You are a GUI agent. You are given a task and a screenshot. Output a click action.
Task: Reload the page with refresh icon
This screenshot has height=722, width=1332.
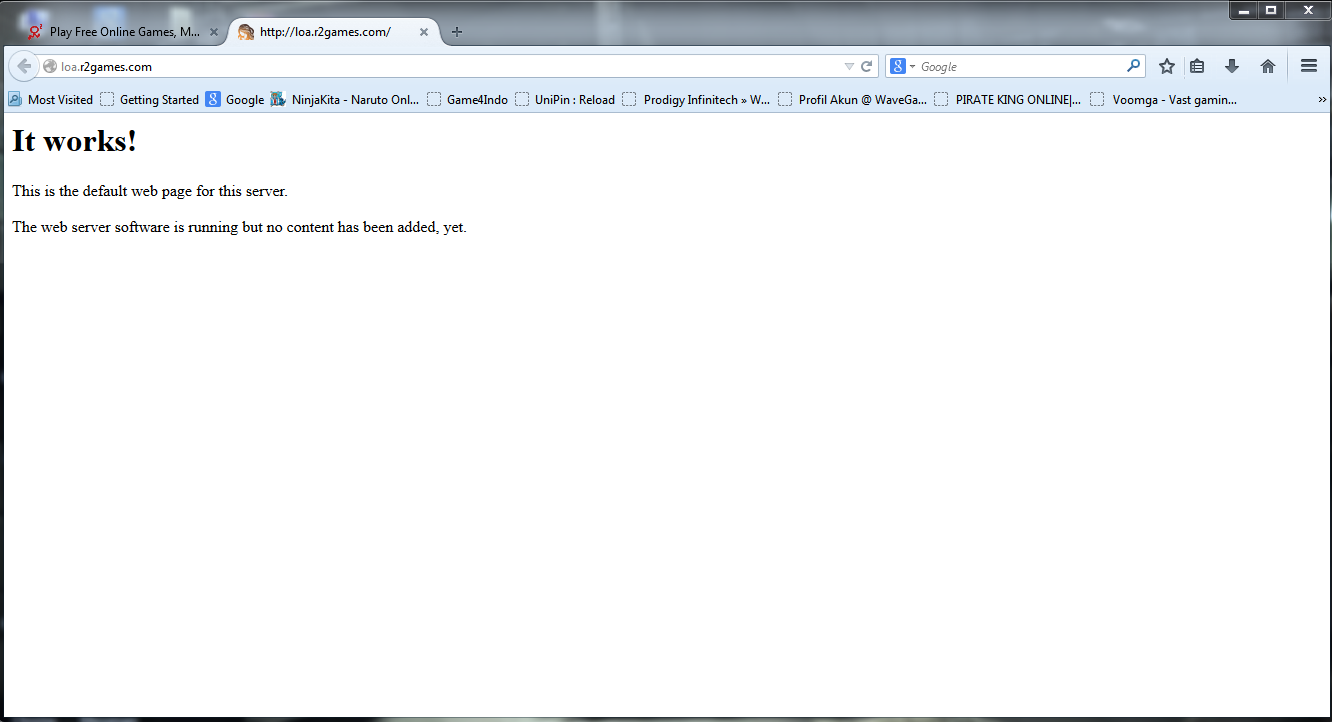click(867, 67)
